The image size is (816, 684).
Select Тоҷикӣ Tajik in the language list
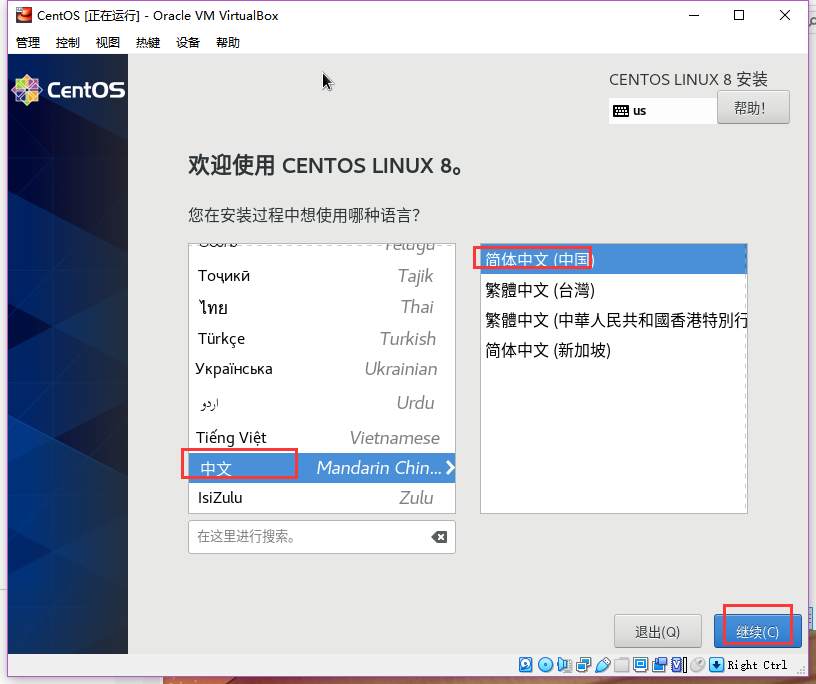322,276
